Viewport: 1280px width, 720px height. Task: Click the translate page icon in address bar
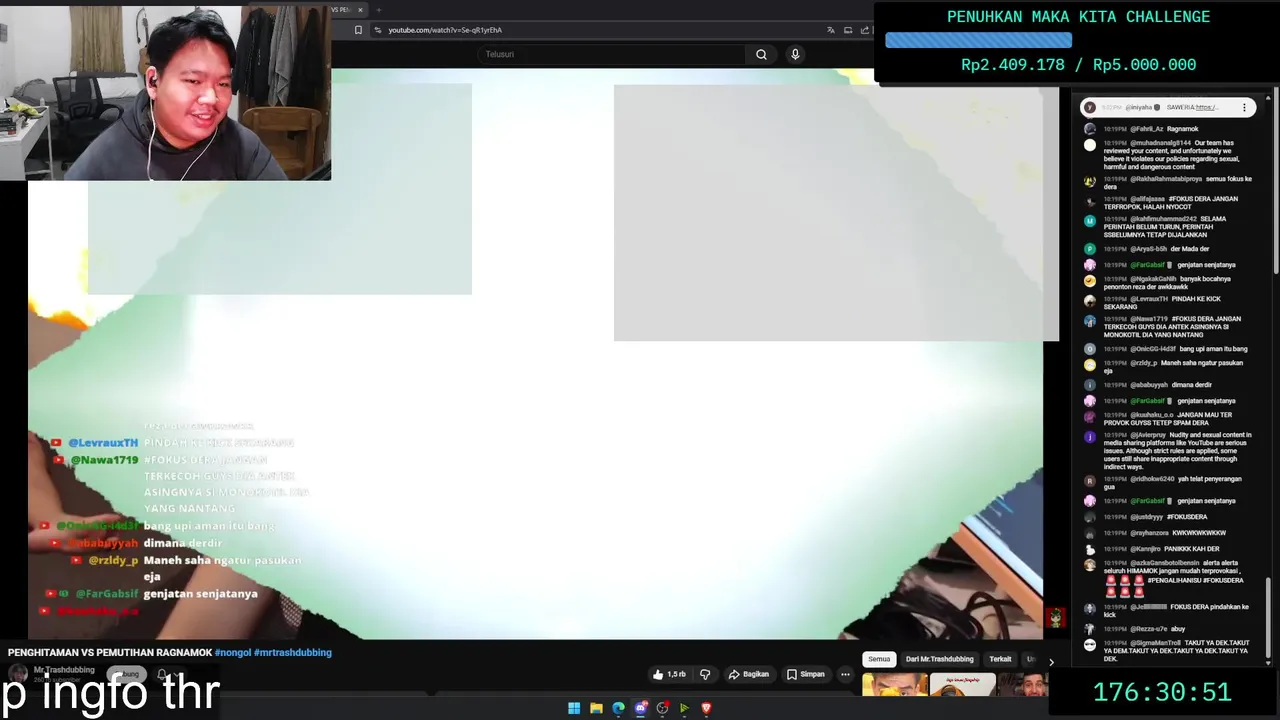tap(830, 30)
